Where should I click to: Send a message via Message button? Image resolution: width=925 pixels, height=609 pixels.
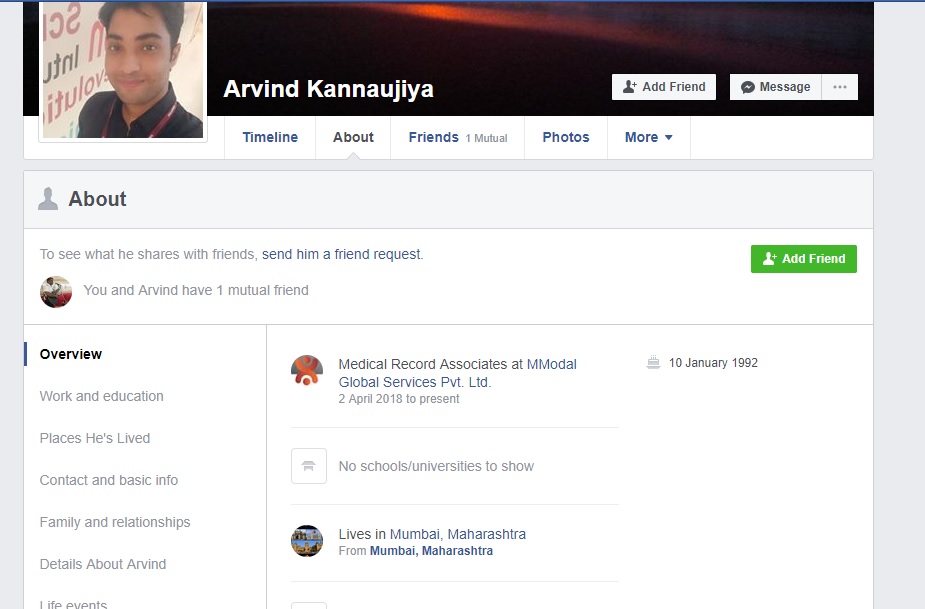(776, 87)
